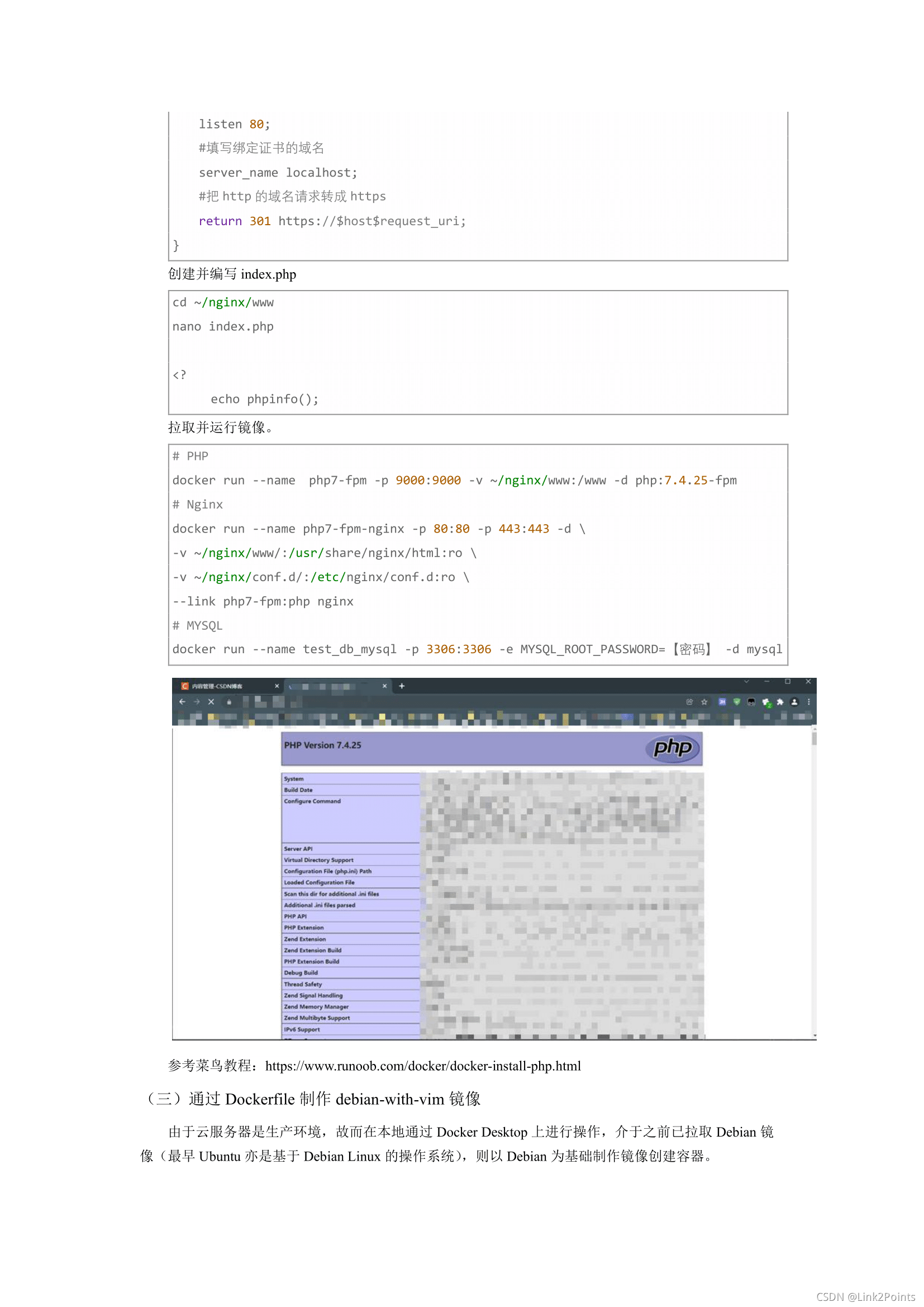Click the 'cd ~/nginx/www' command line
Image resolution: width=924 pixels, height=1307 pixels.
(223, 302)
